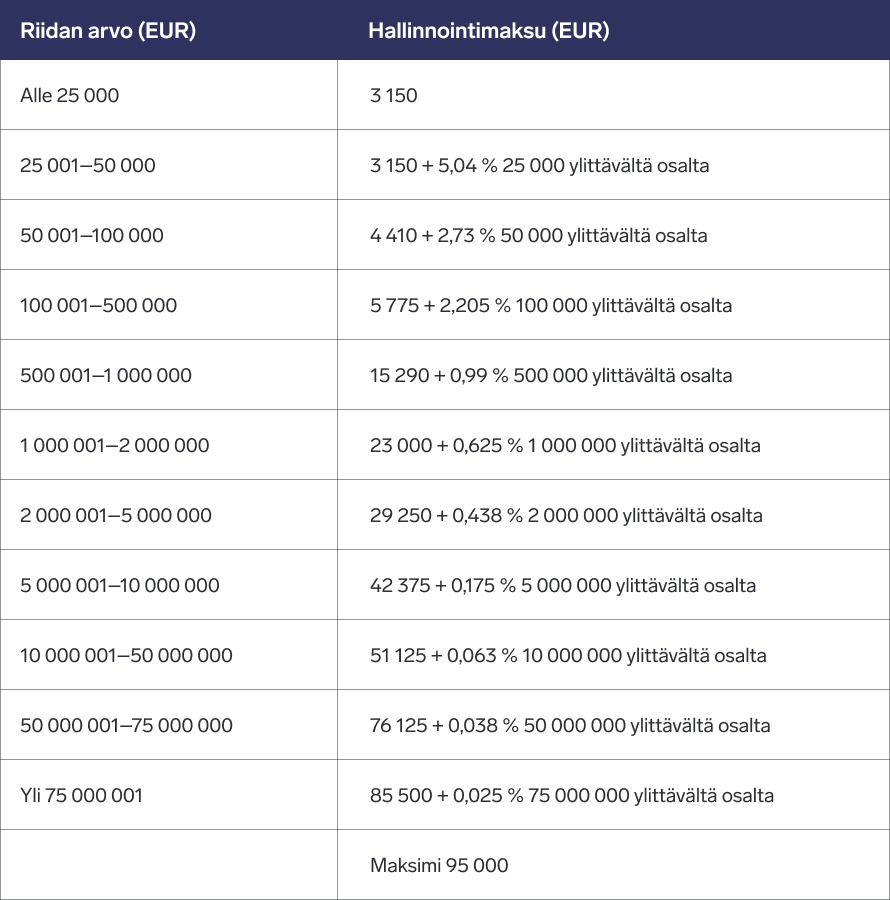This screenshot has width=890, height=900.
Task: Select the '5 000 001–10 000 000' range cell
Action: coord(120,586)
